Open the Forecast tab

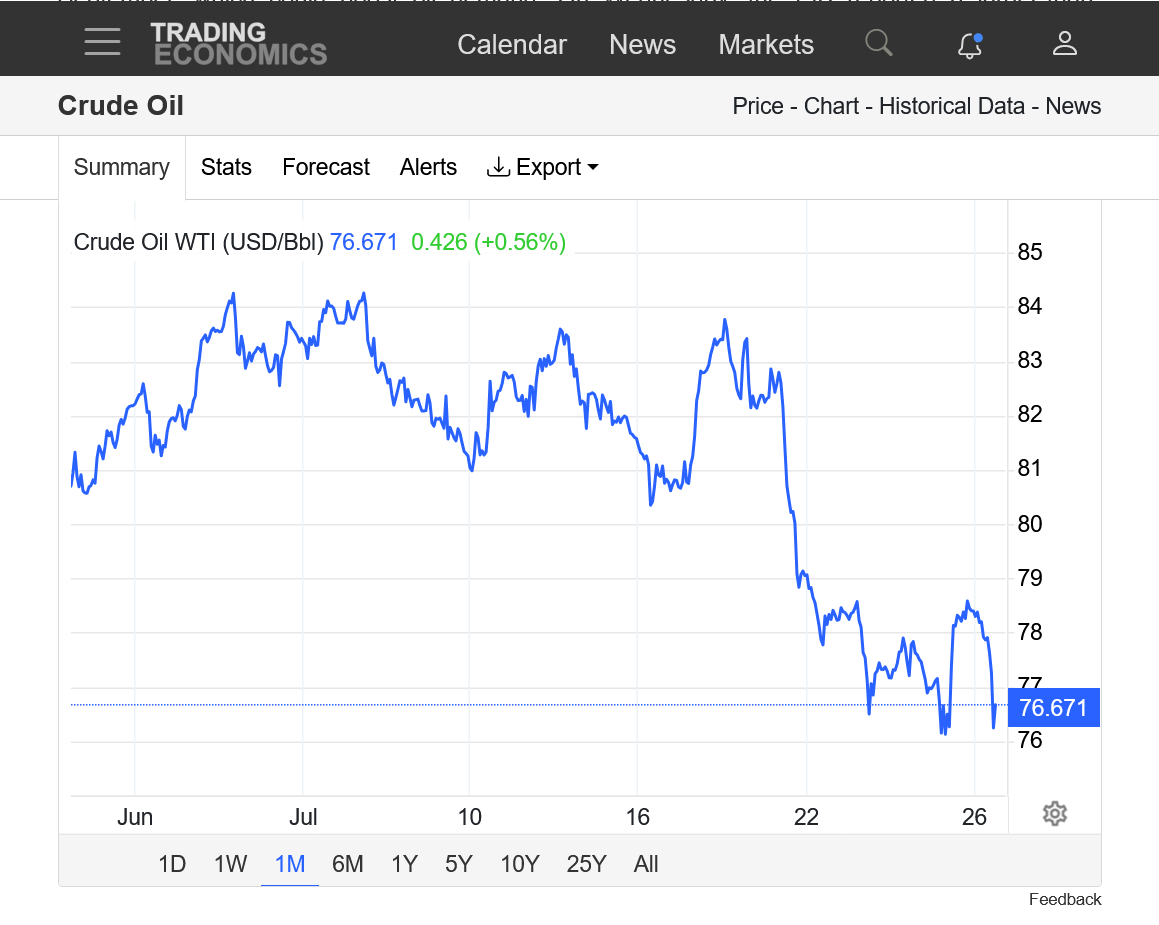tap(326, 167)
